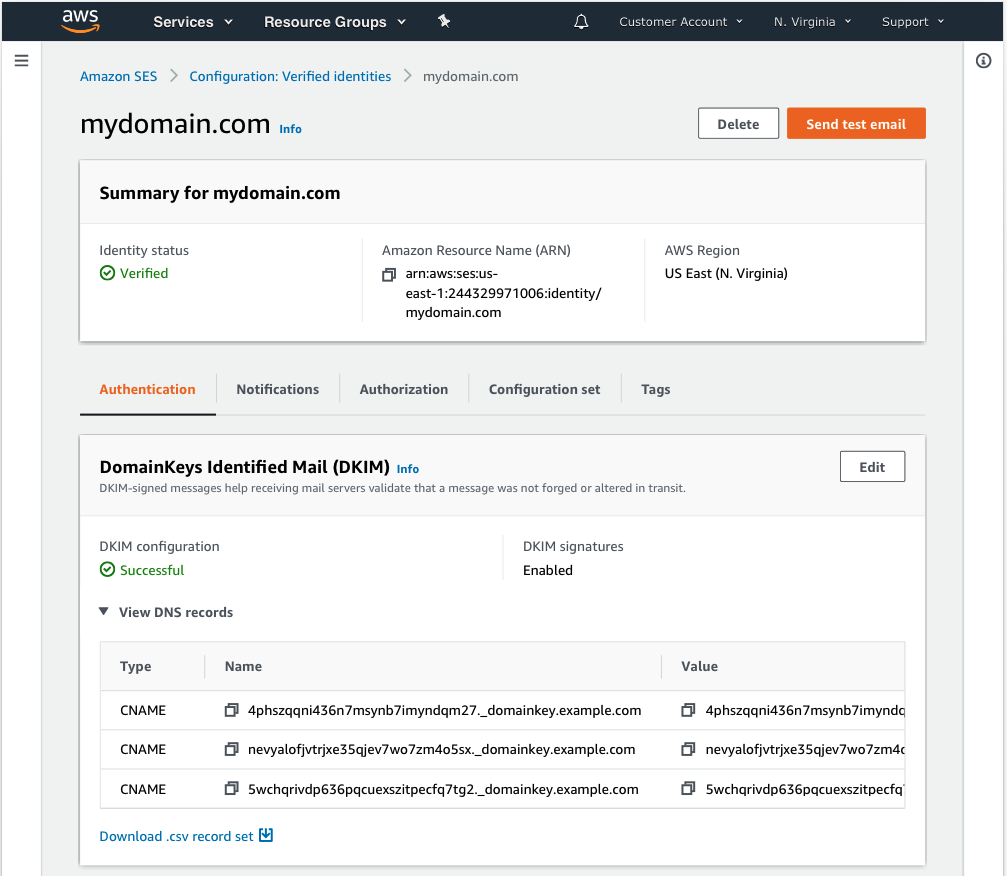Copy name of nevyalofjvtrjxe CNAME record

[x=231, y=749]
